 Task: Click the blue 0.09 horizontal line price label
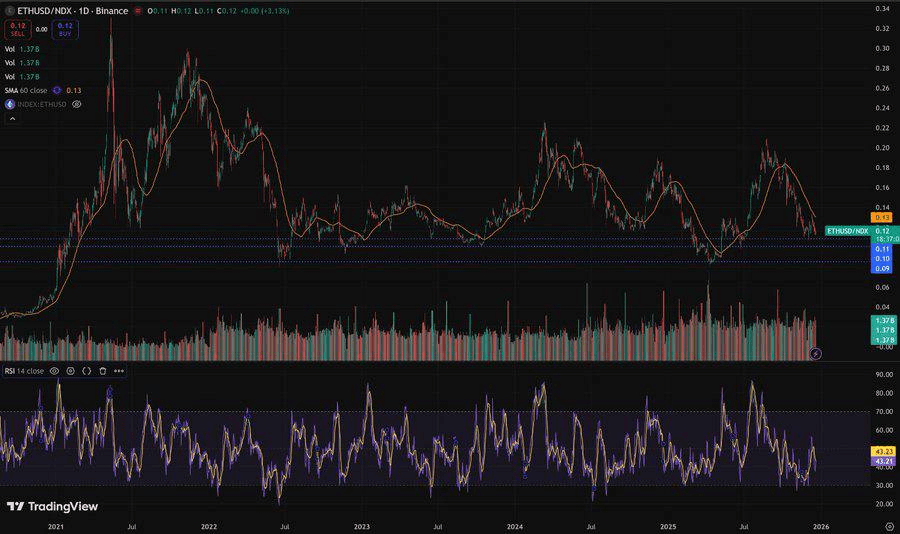tap(882, 269)
